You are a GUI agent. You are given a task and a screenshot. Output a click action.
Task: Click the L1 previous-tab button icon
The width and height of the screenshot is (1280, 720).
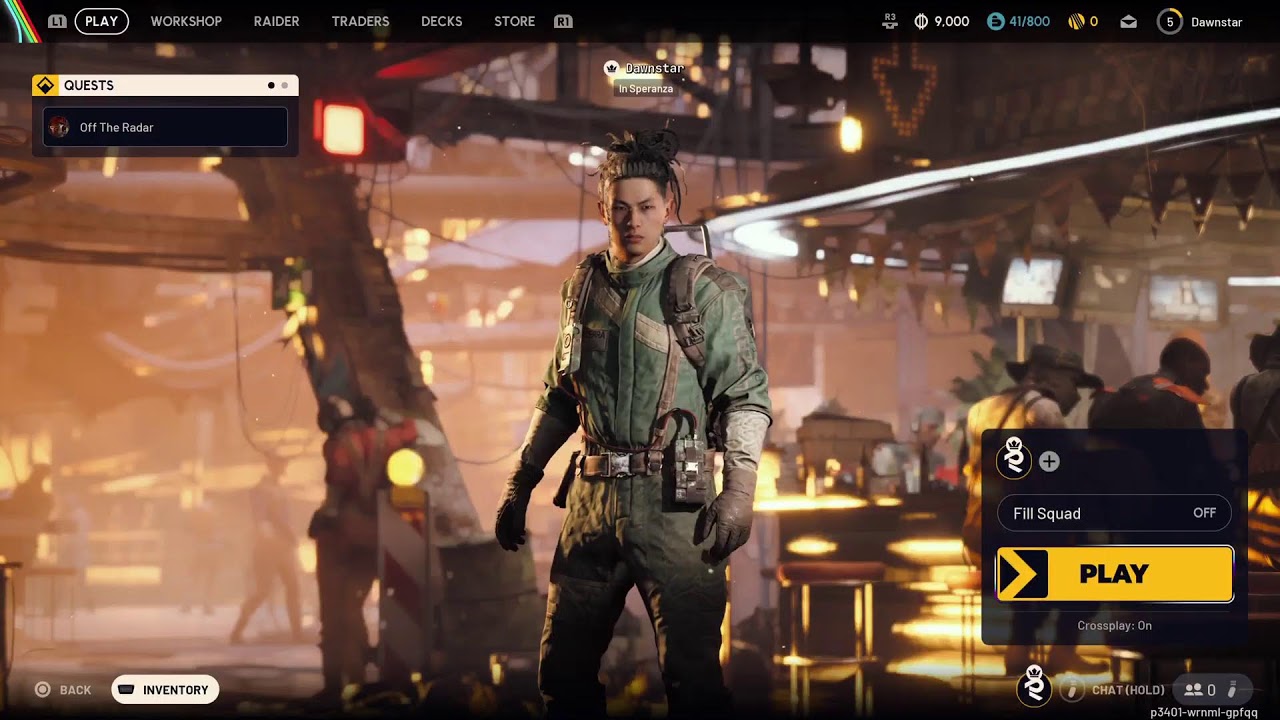pos(57,21)
